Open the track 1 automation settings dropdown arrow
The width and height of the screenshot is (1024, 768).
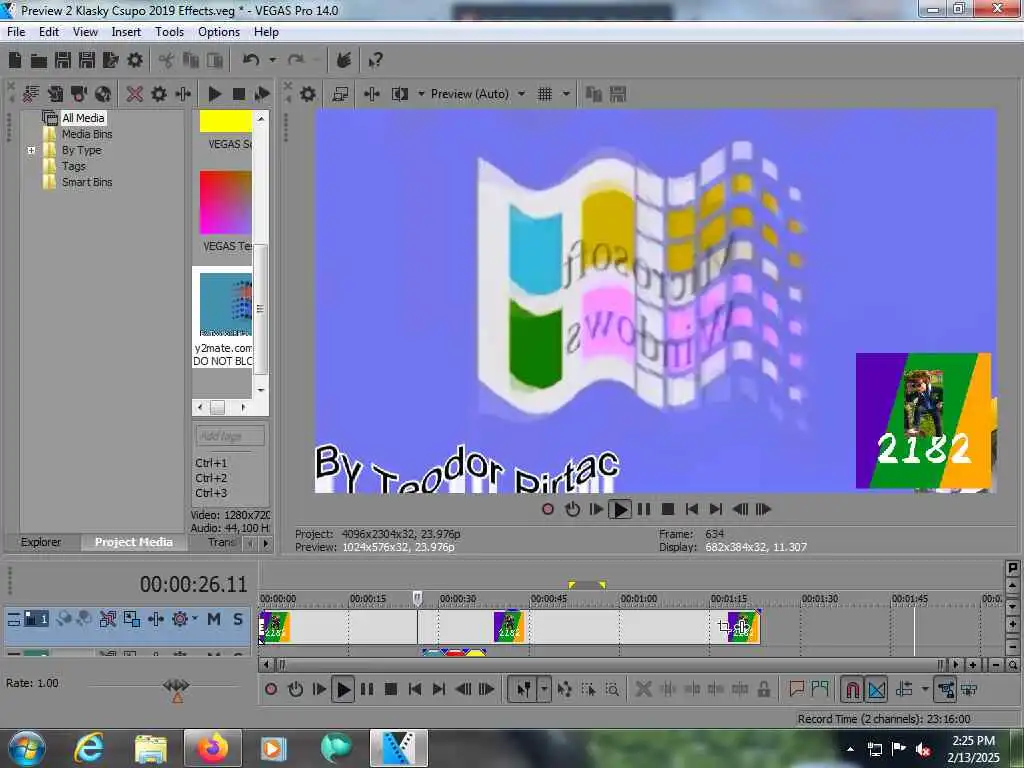tap(195, 618)
